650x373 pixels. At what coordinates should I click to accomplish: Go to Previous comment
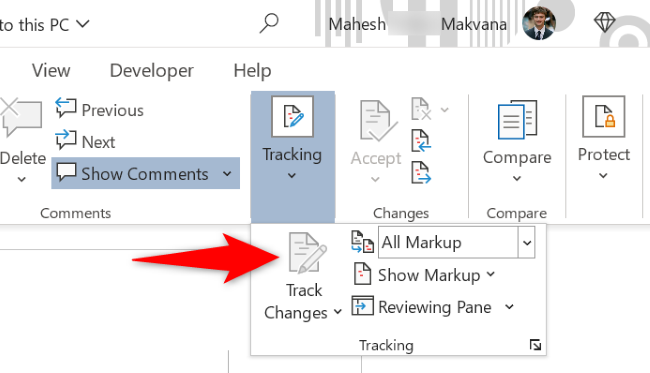[x=99, y=109]
